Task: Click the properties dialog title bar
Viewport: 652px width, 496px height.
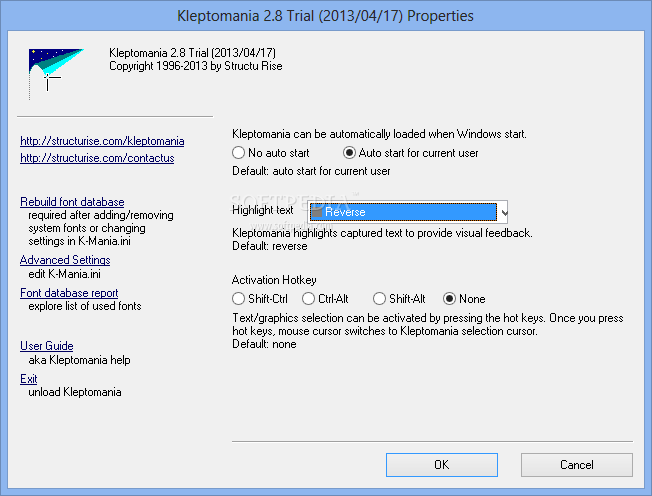Action: click(326, 16)
